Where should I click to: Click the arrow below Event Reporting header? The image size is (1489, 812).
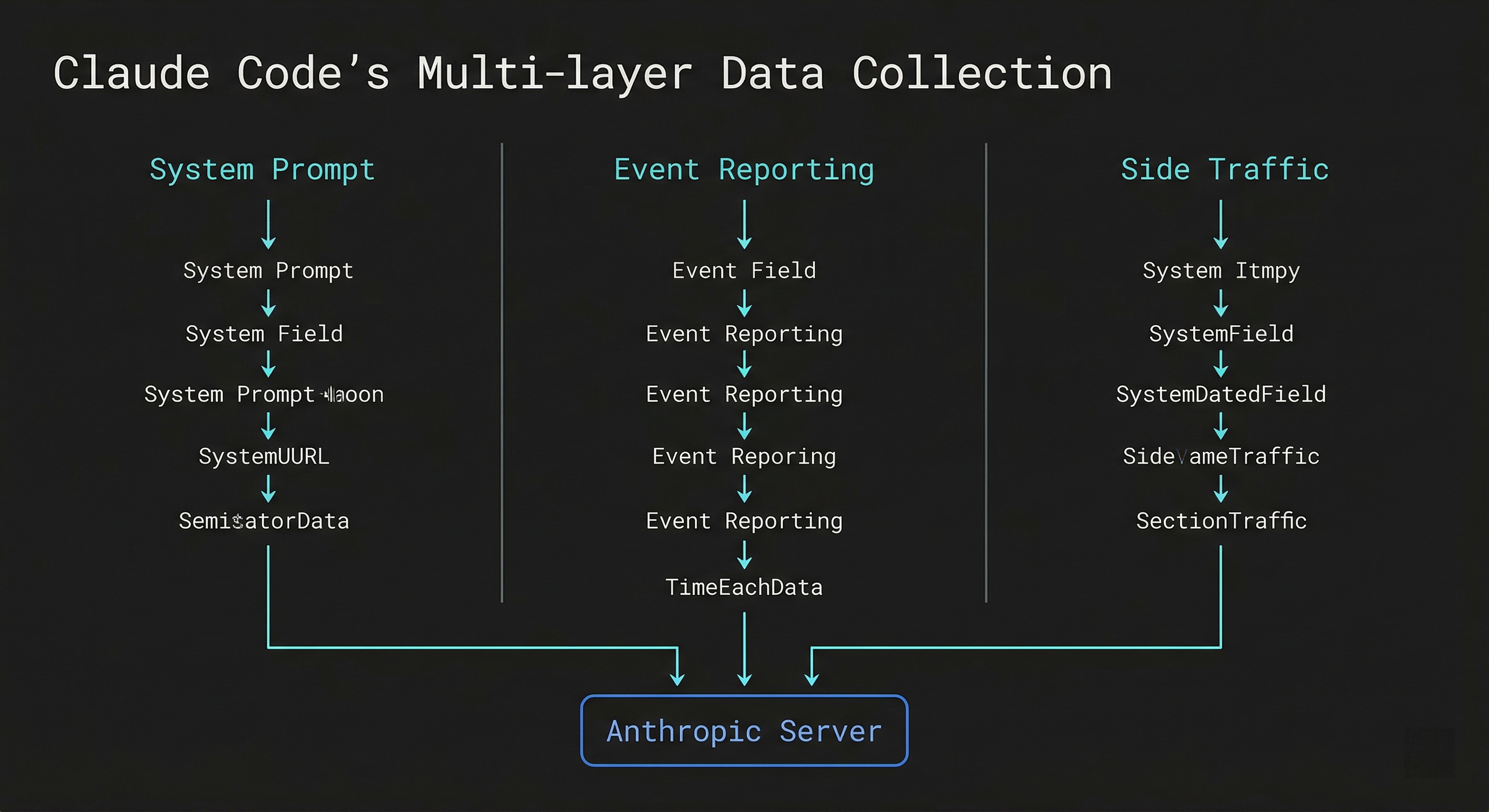(744, 224)
